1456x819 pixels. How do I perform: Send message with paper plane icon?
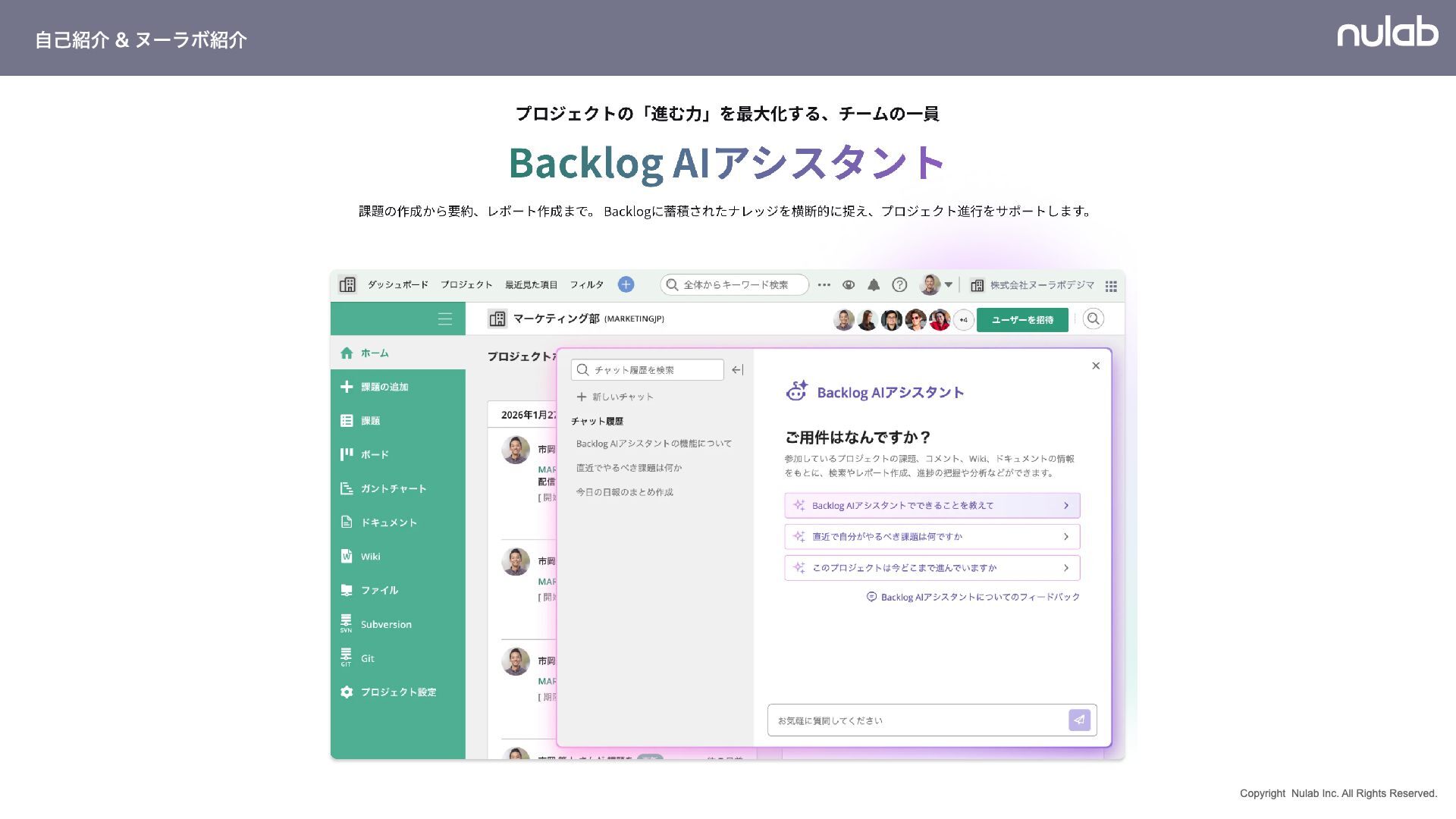[x=1079, y=720]
